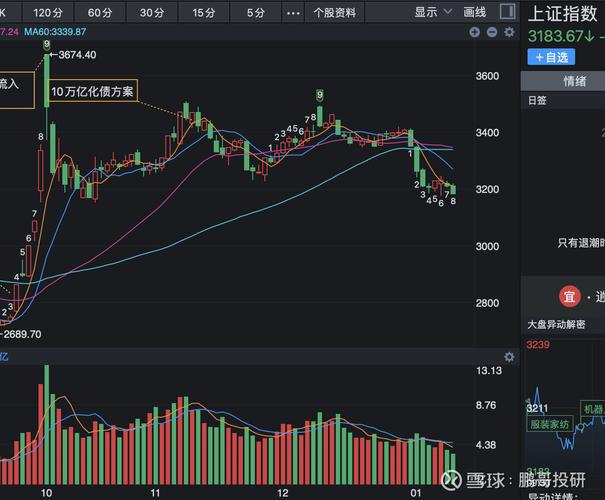
Task: Select the 15分 timeframe tab
Action: 204,13
